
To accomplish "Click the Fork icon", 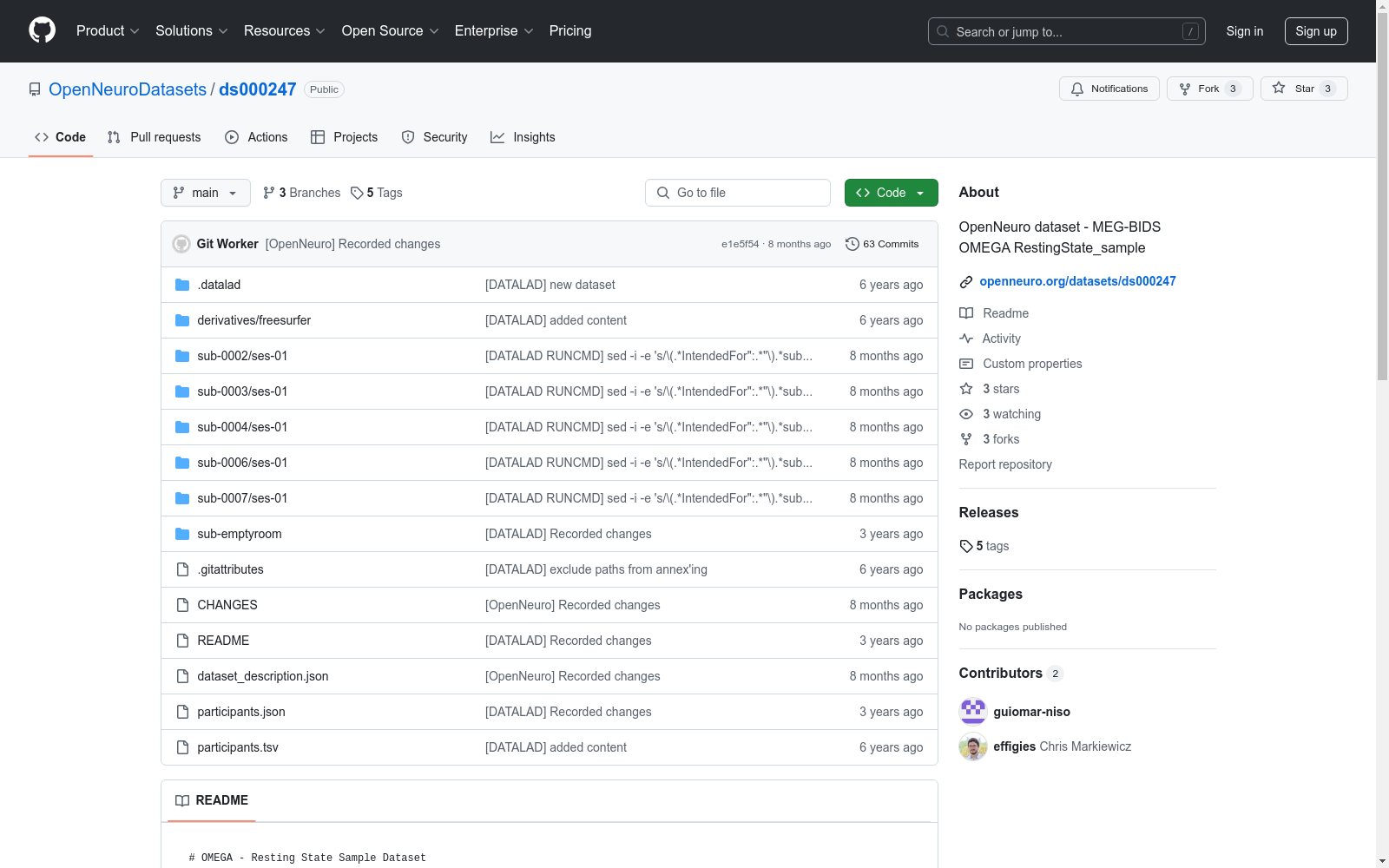I will click(x=1185, y=89).
